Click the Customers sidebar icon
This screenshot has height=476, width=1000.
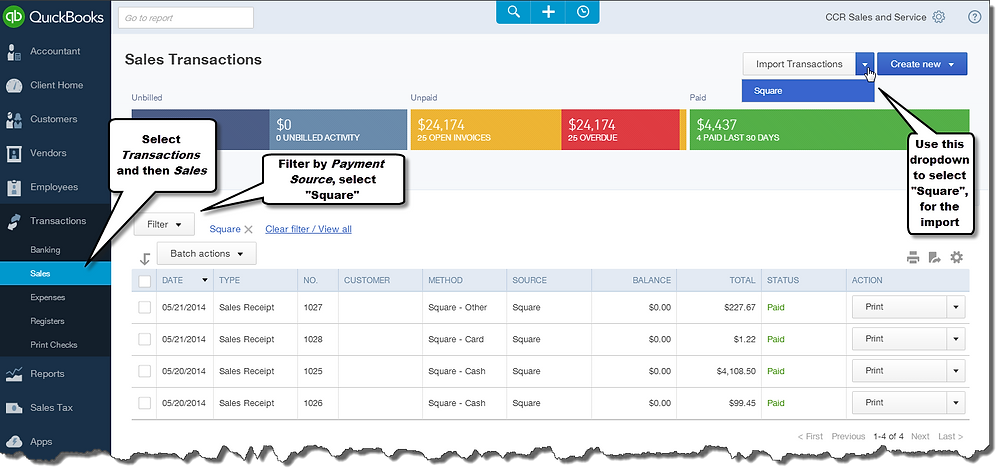click(14, 119)
